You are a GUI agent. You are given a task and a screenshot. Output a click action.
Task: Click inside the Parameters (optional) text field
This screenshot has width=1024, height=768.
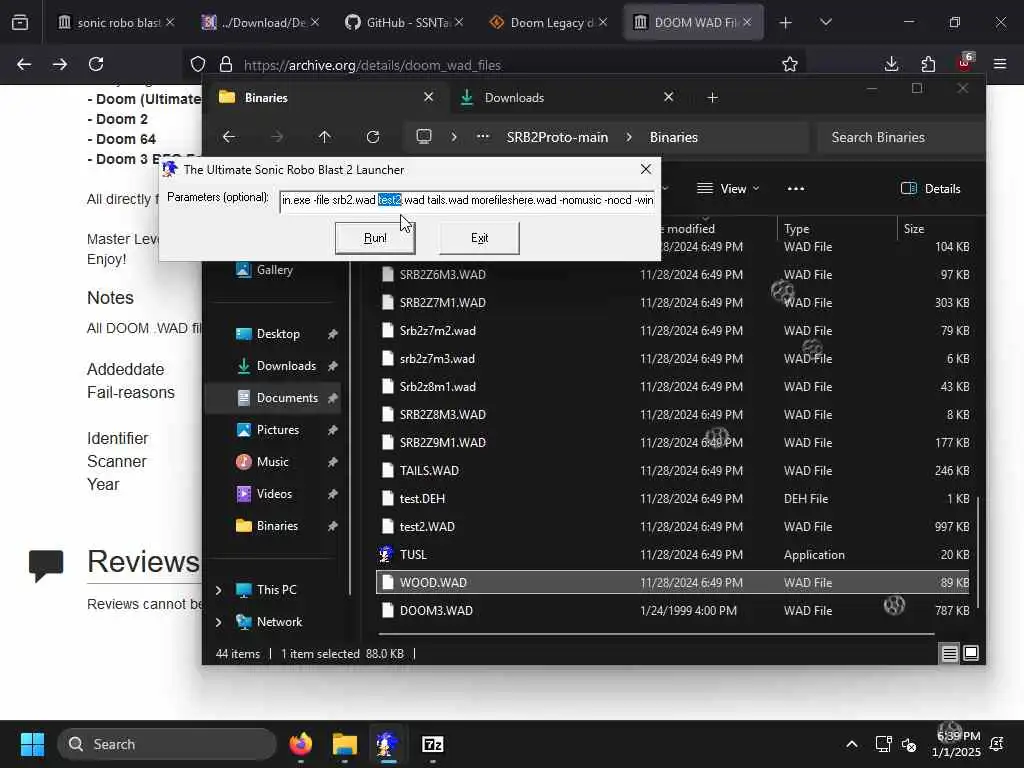coord(467,200)
